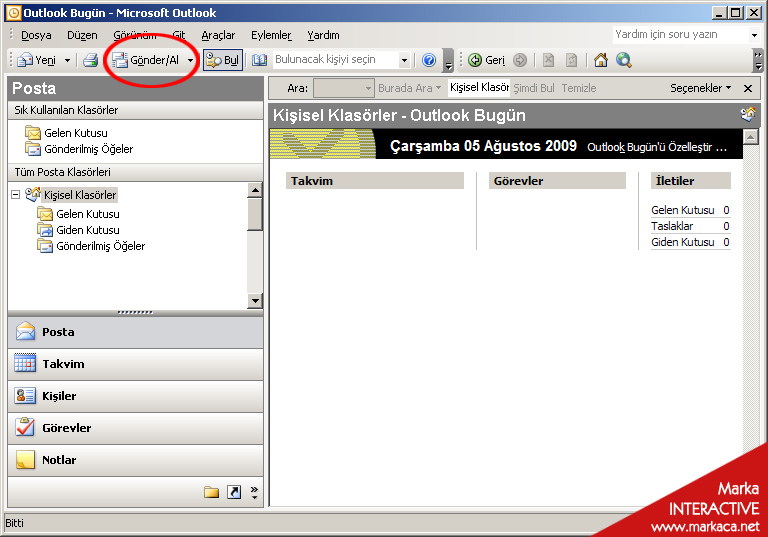Select Gelen Kutusu under Sık Kullanılan Klasörler
The height and width of the screenshot is (537, 768).
click(67, 133)
